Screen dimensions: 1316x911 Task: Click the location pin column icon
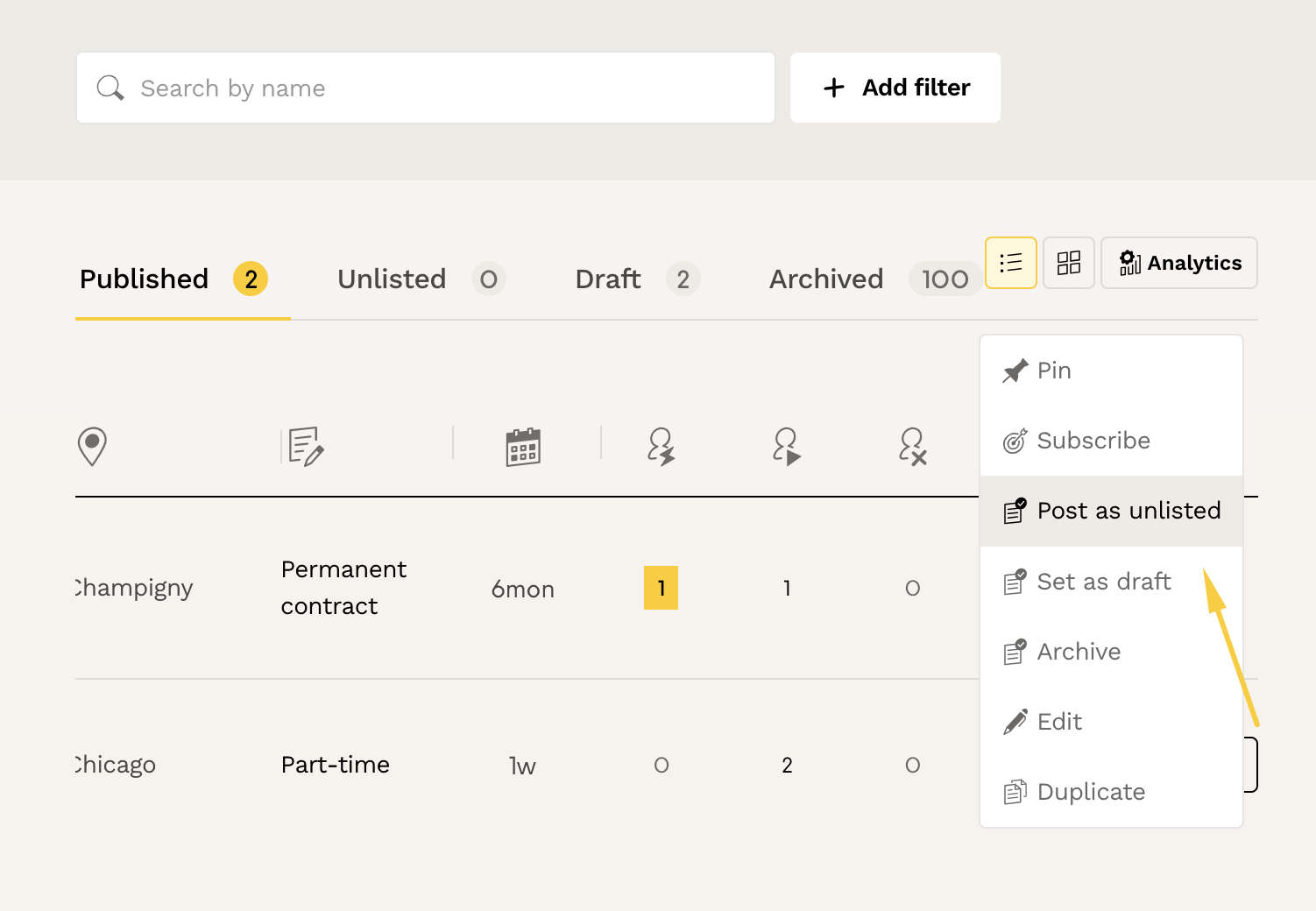92,447
